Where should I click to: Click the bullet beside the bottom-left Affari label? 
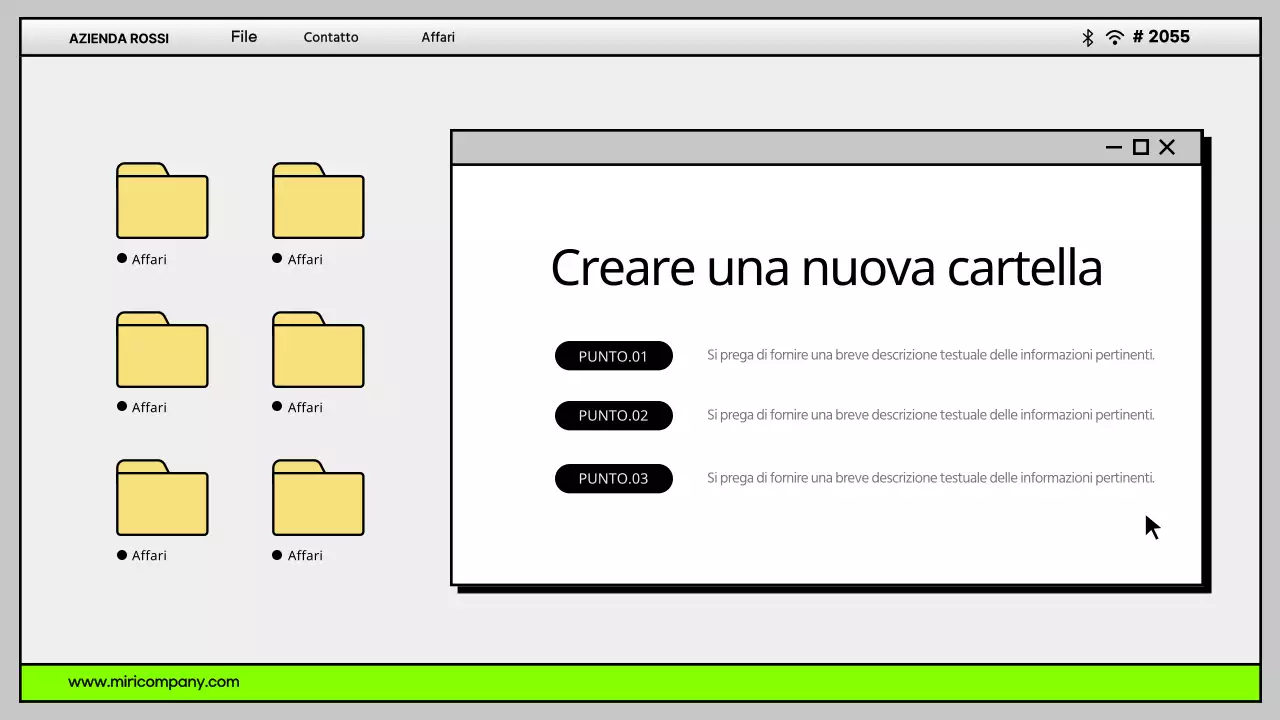(x=123, y=554)
